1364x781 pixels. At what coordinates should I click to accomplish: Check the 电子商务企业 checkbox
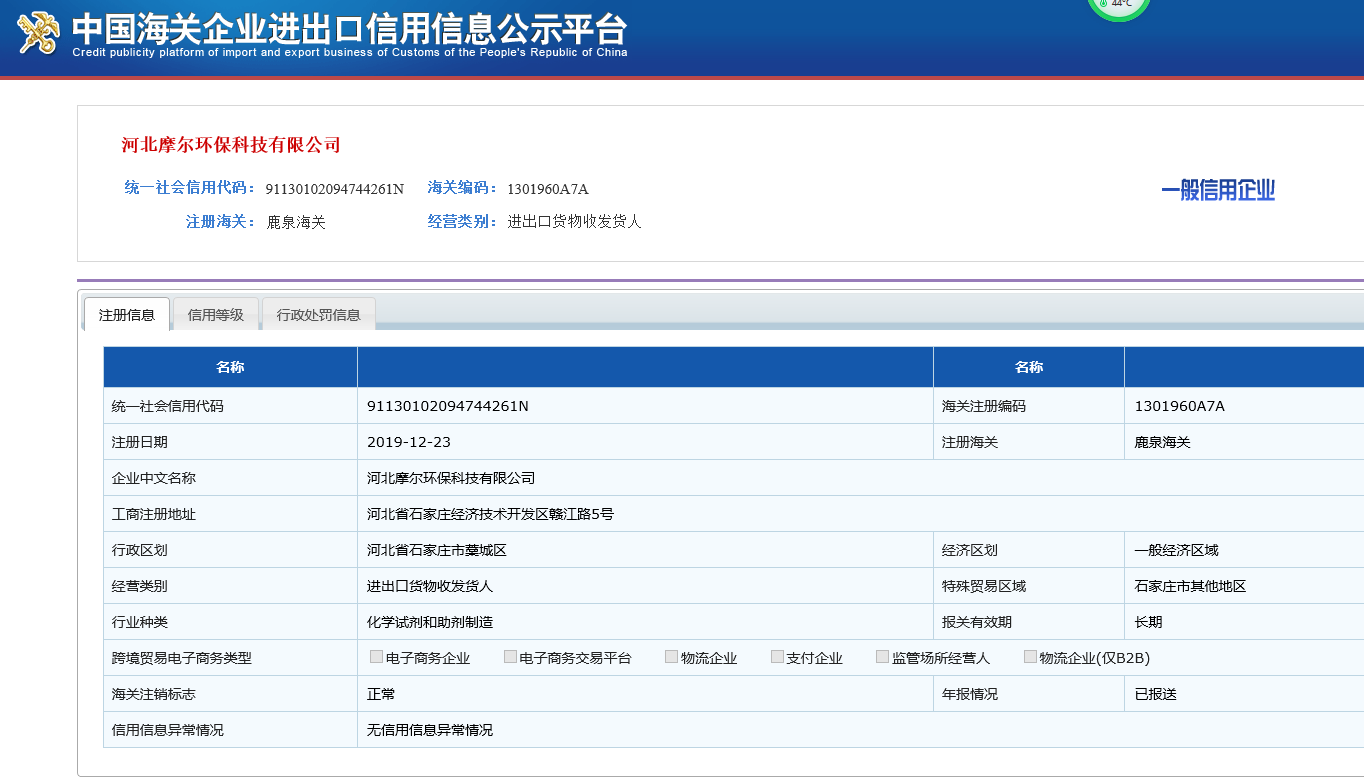point(377,657)
